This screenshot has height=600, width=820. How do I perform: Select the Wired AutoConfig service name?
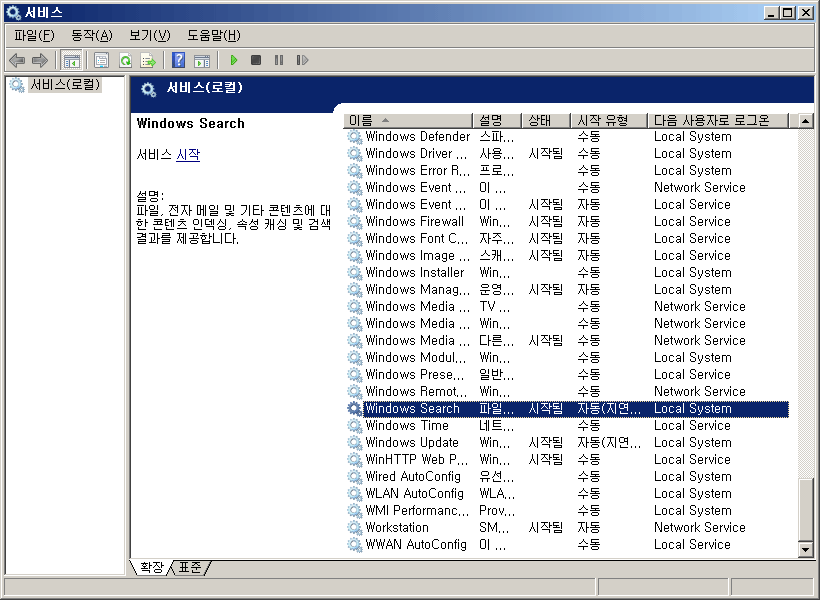pyautogui.click(x=413, y=477)
